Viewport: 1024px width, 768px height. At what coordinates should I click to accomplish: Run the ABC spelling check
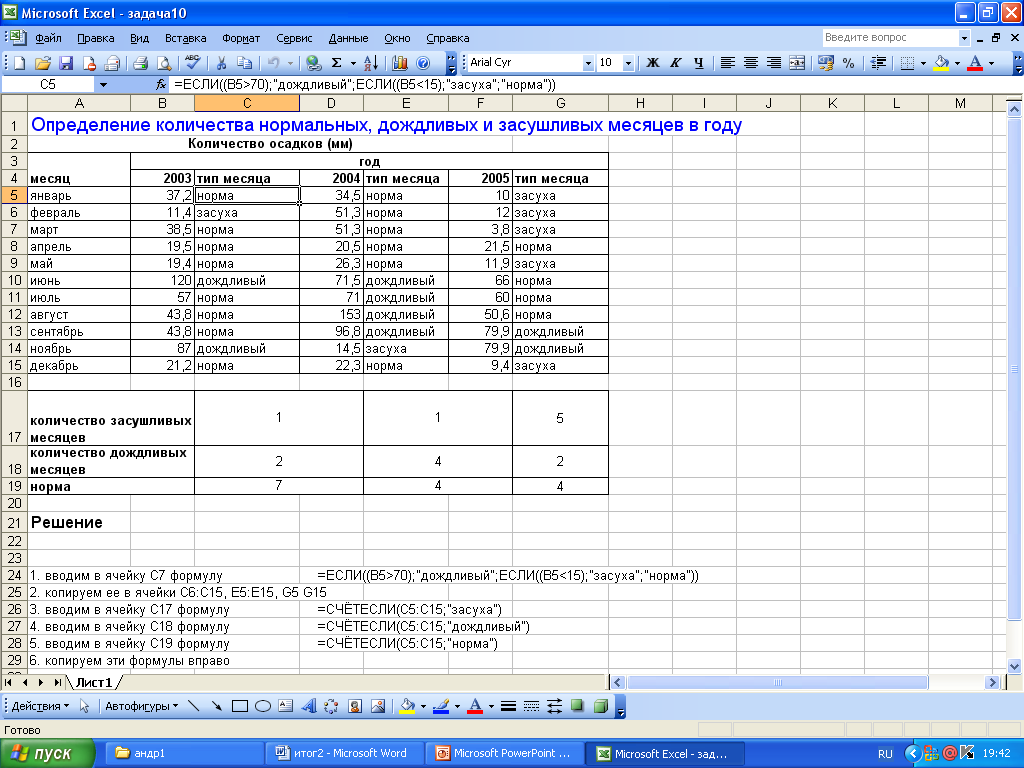(x=192, y=63)
